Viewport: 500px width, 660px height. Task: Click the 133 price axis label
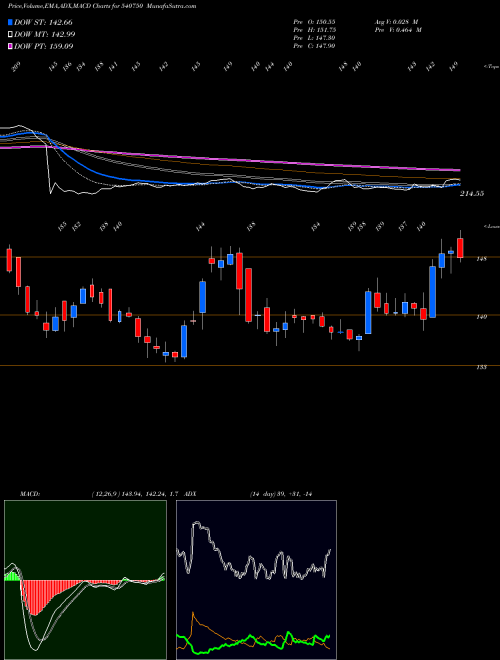[x=481, y=367]
